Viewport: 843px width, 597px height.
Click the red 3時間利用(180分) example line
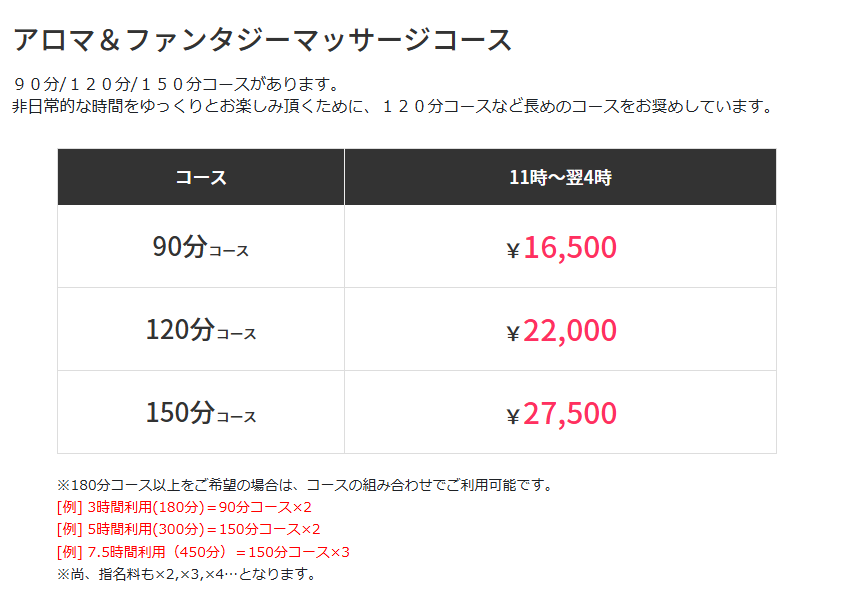click(x=184, y=507)
